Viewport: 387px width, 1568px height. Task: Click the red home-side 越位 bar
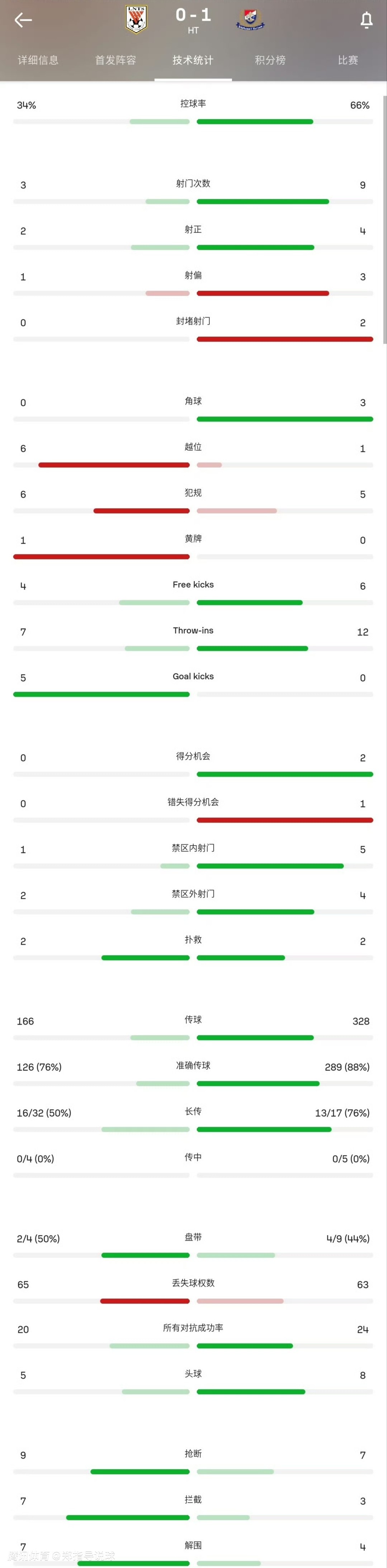tap(114, 465)
